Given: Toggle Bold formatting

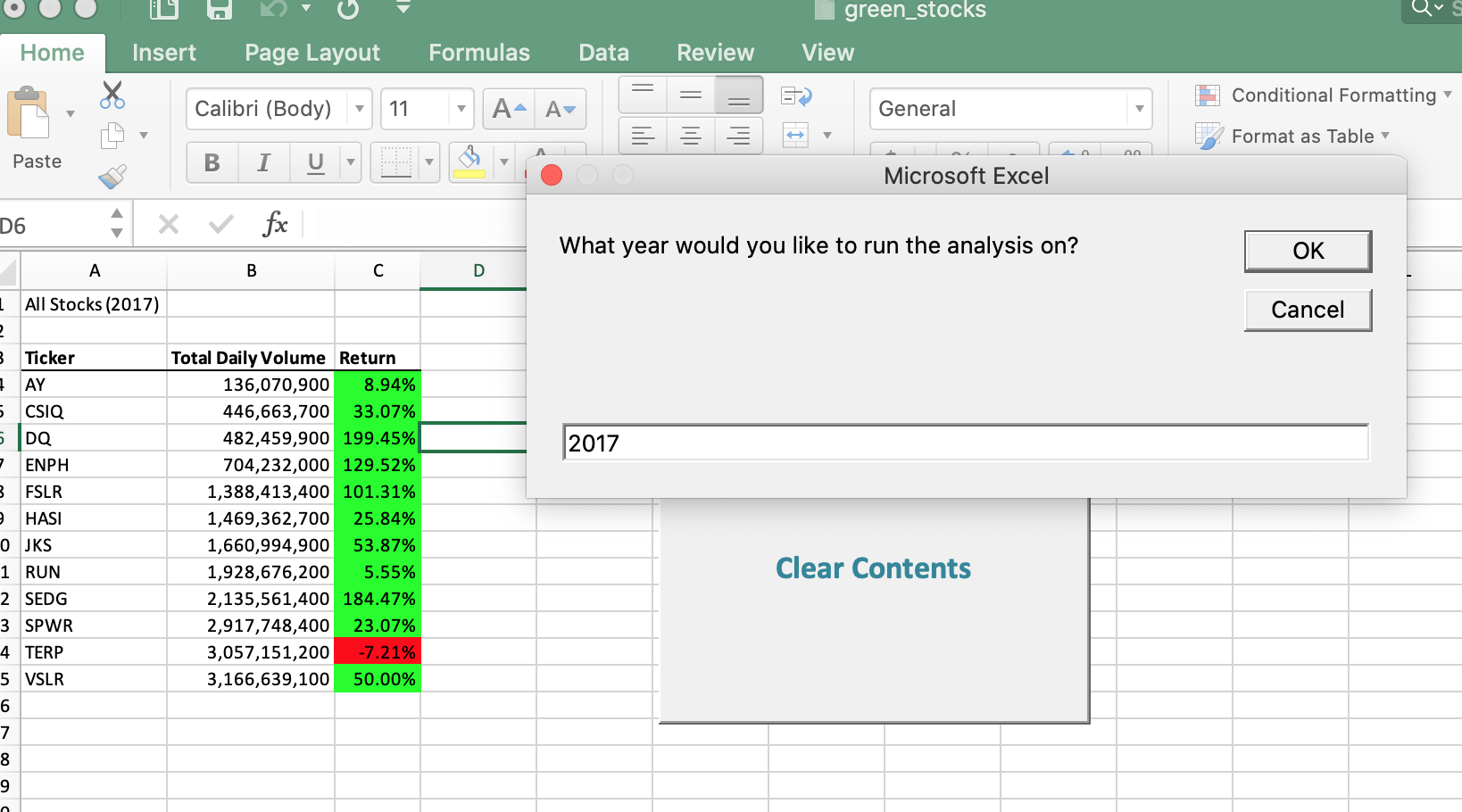Looking at the screenshot, I should tap(212, 162).
